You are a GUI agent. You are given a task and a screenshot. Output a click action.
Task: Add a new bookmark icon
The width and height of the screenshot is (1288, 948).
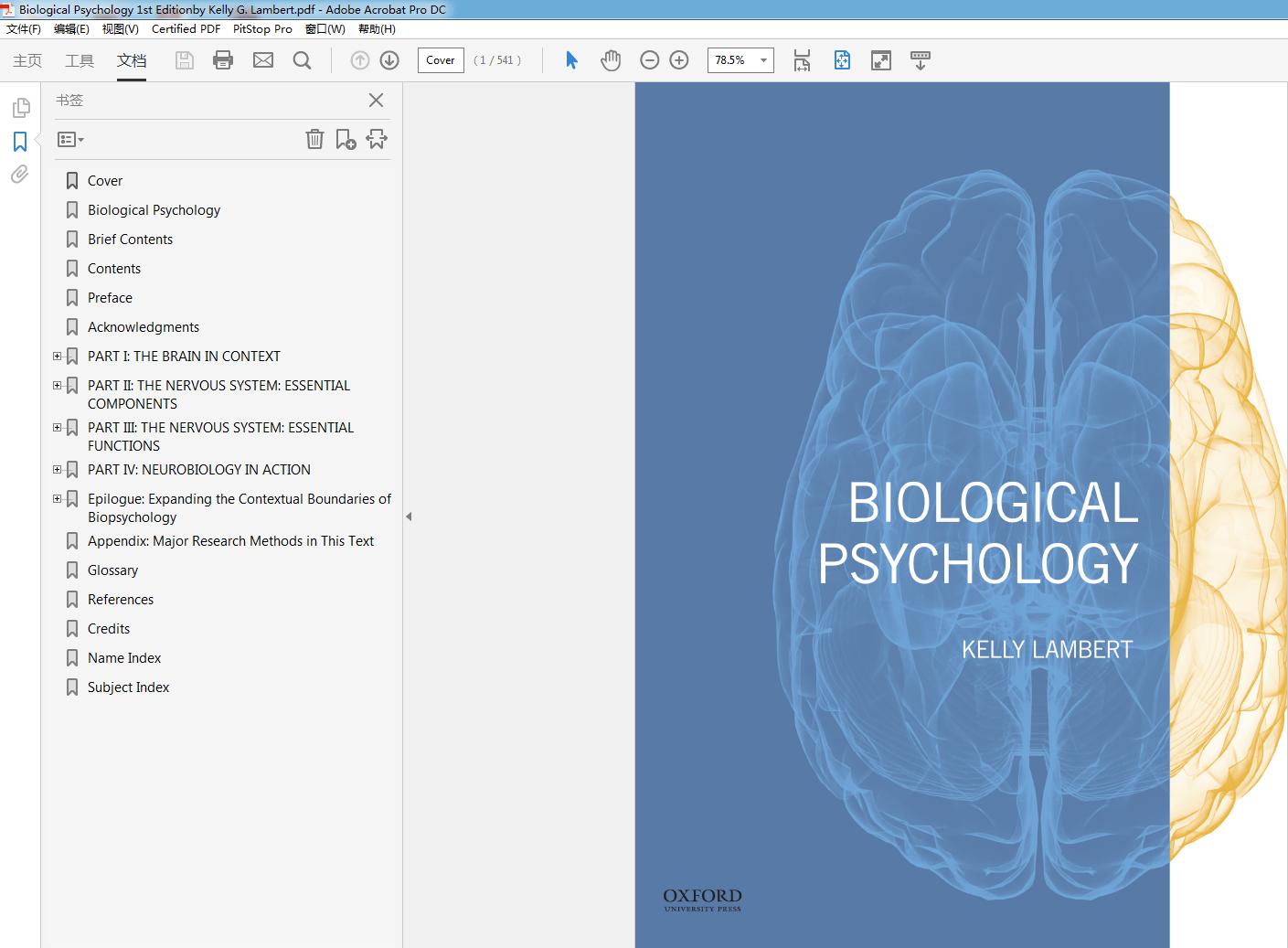[346, 139]
